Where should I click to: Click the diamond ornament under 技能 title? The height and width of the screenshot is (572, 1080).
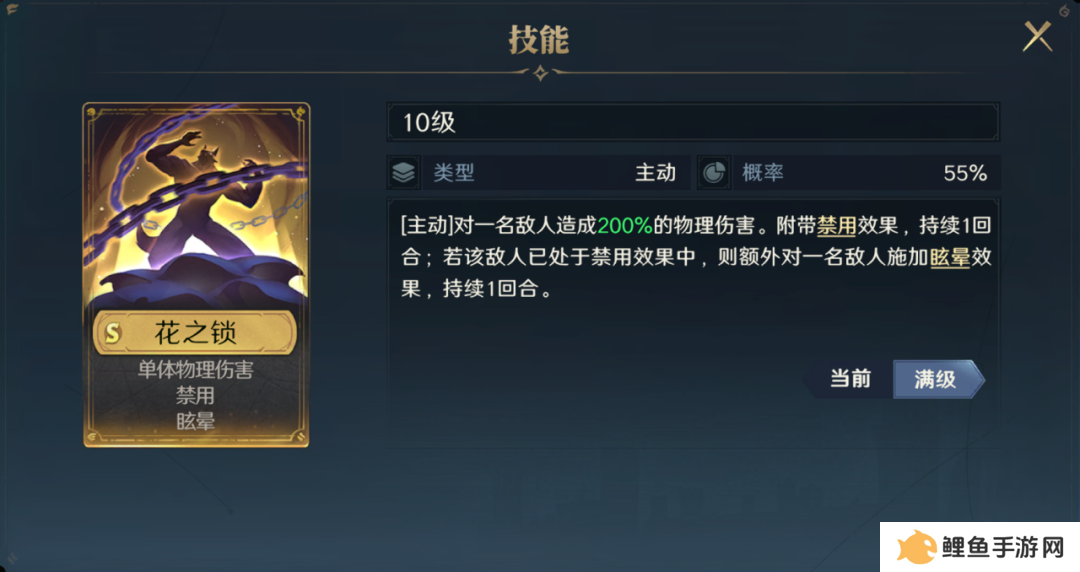pos(541,72)
